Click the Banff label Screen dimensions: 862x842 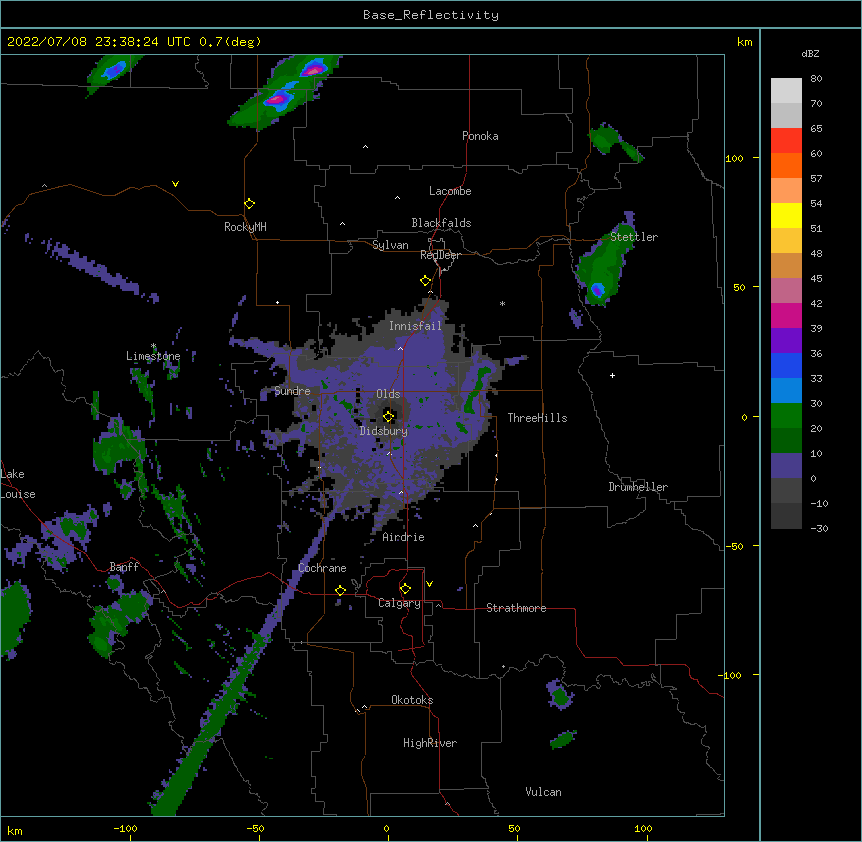click(x=124, y=567)
